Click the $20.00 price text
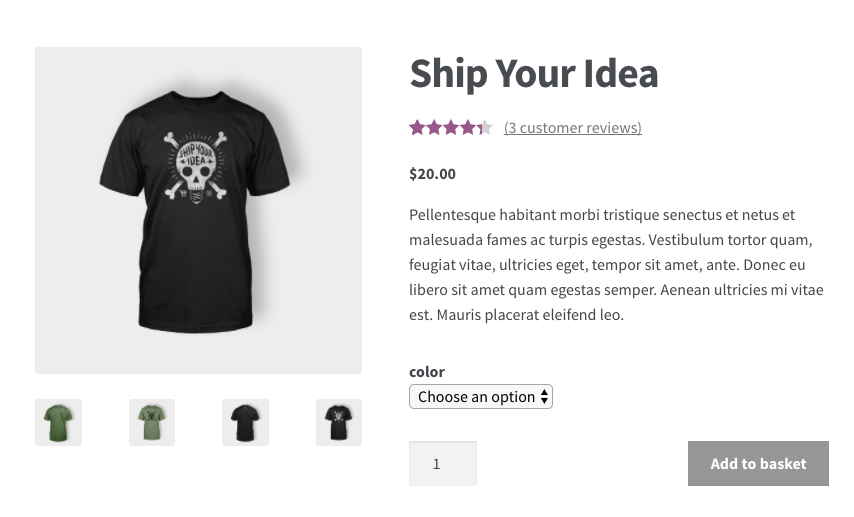This screenshot has height=517, width=854. pyautogui.click(x=432, y=174)
